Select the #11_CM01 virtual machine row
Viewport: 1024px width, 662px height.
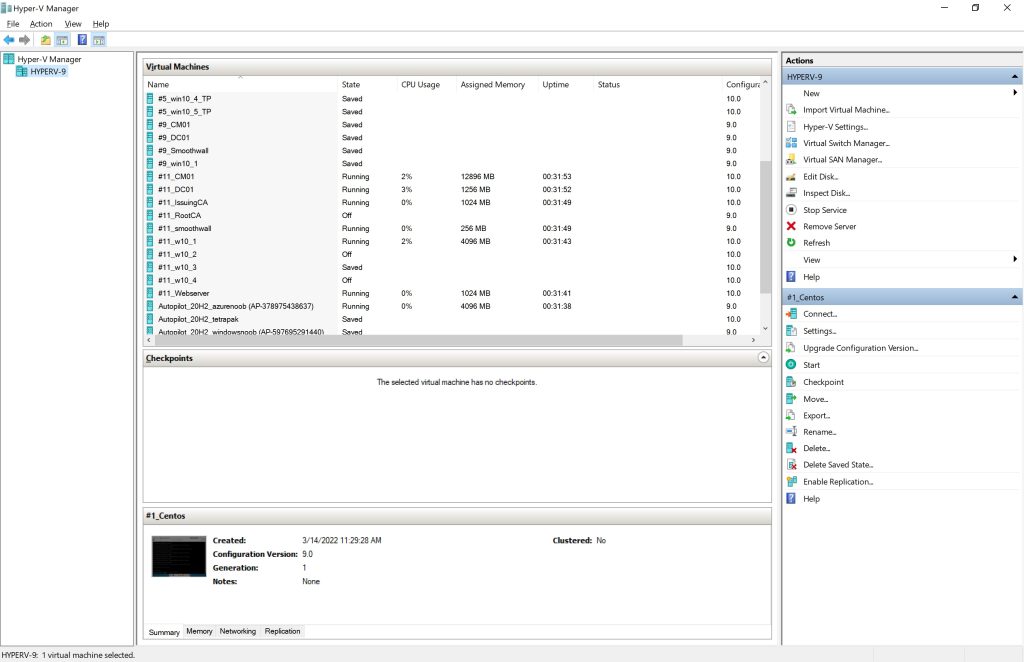451,176
